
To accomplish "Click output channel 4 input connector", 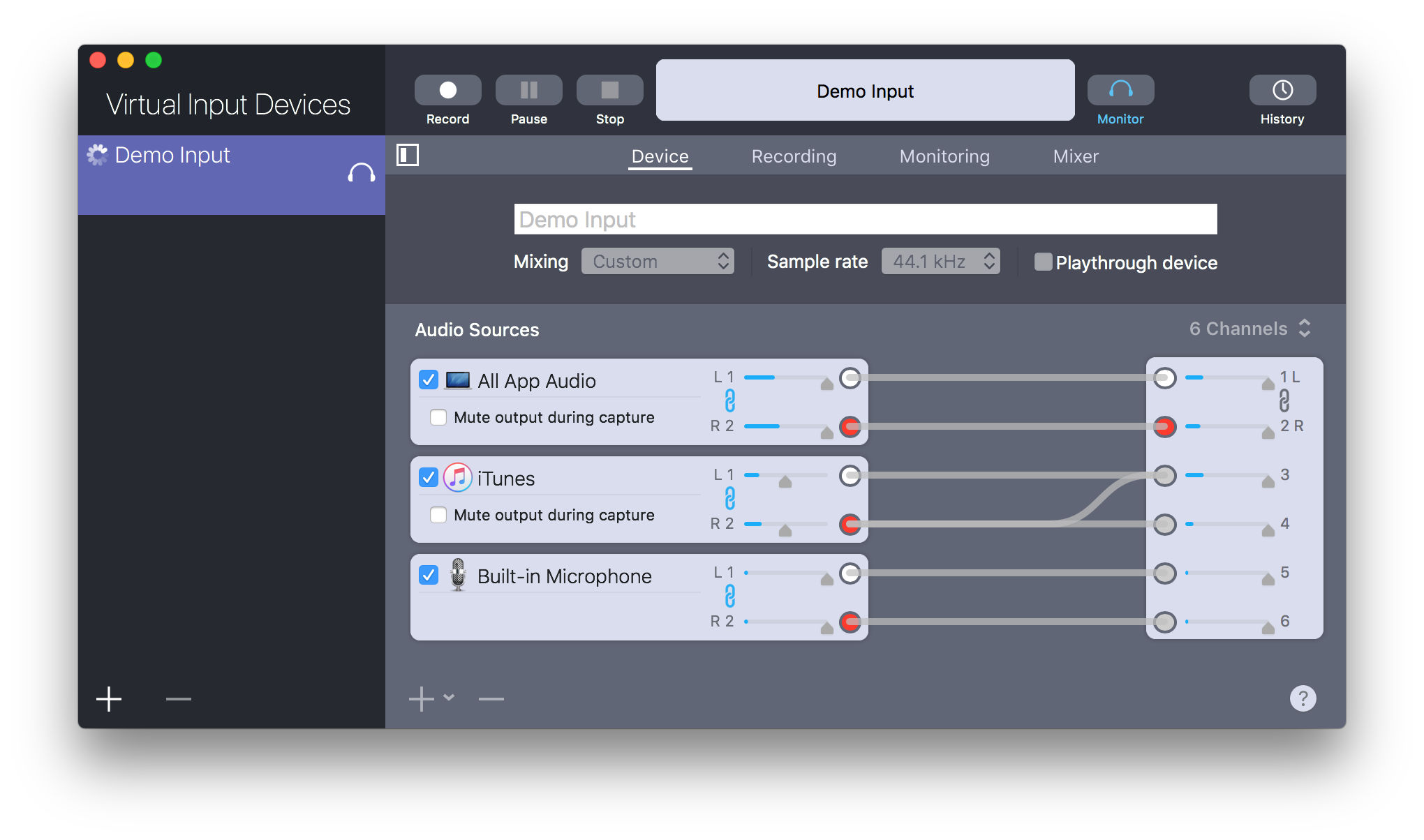I will (x=1164, y=525).
